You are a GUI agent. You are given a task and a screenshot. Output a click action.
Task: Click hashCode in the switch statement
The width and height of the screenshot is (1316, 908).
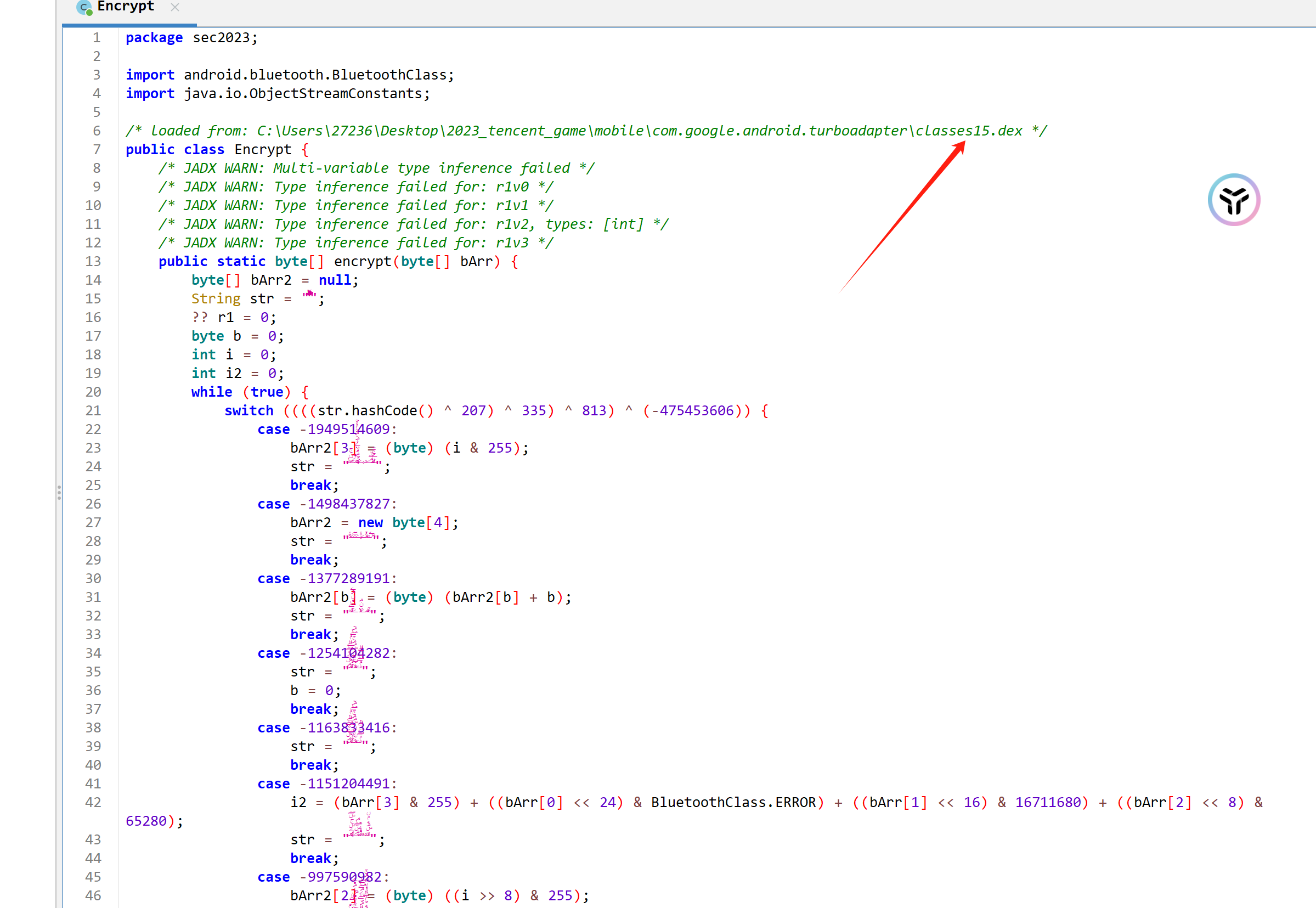tap(384, 411)
